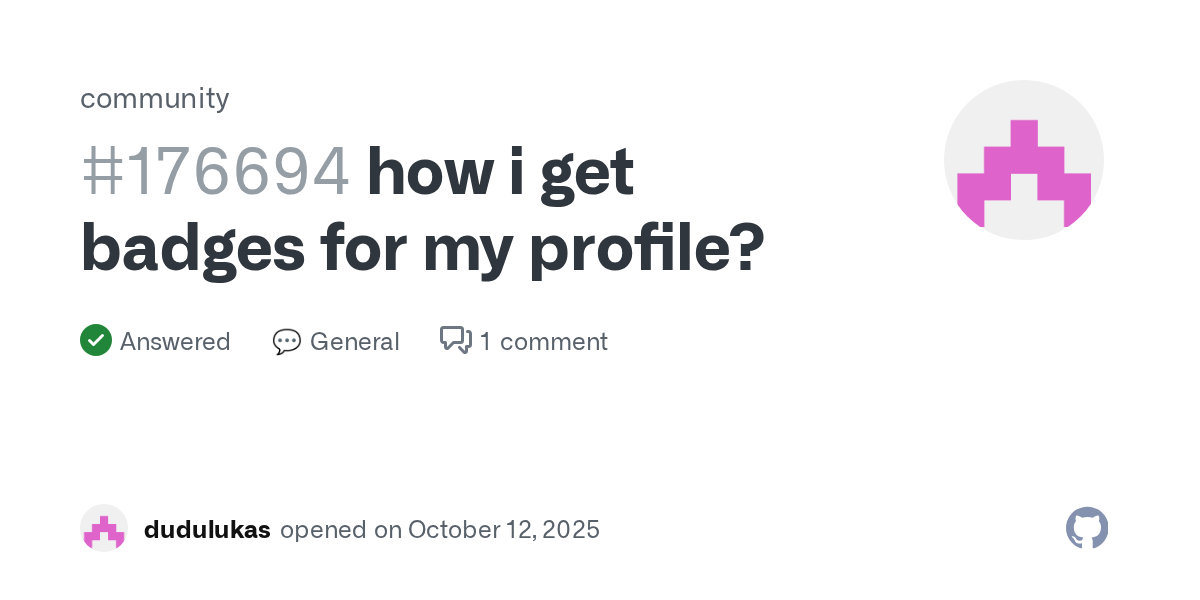Click discussion number #176694
Viewport: 1200px width, 600px height.
pyautogui.click(x=215, y=172)
